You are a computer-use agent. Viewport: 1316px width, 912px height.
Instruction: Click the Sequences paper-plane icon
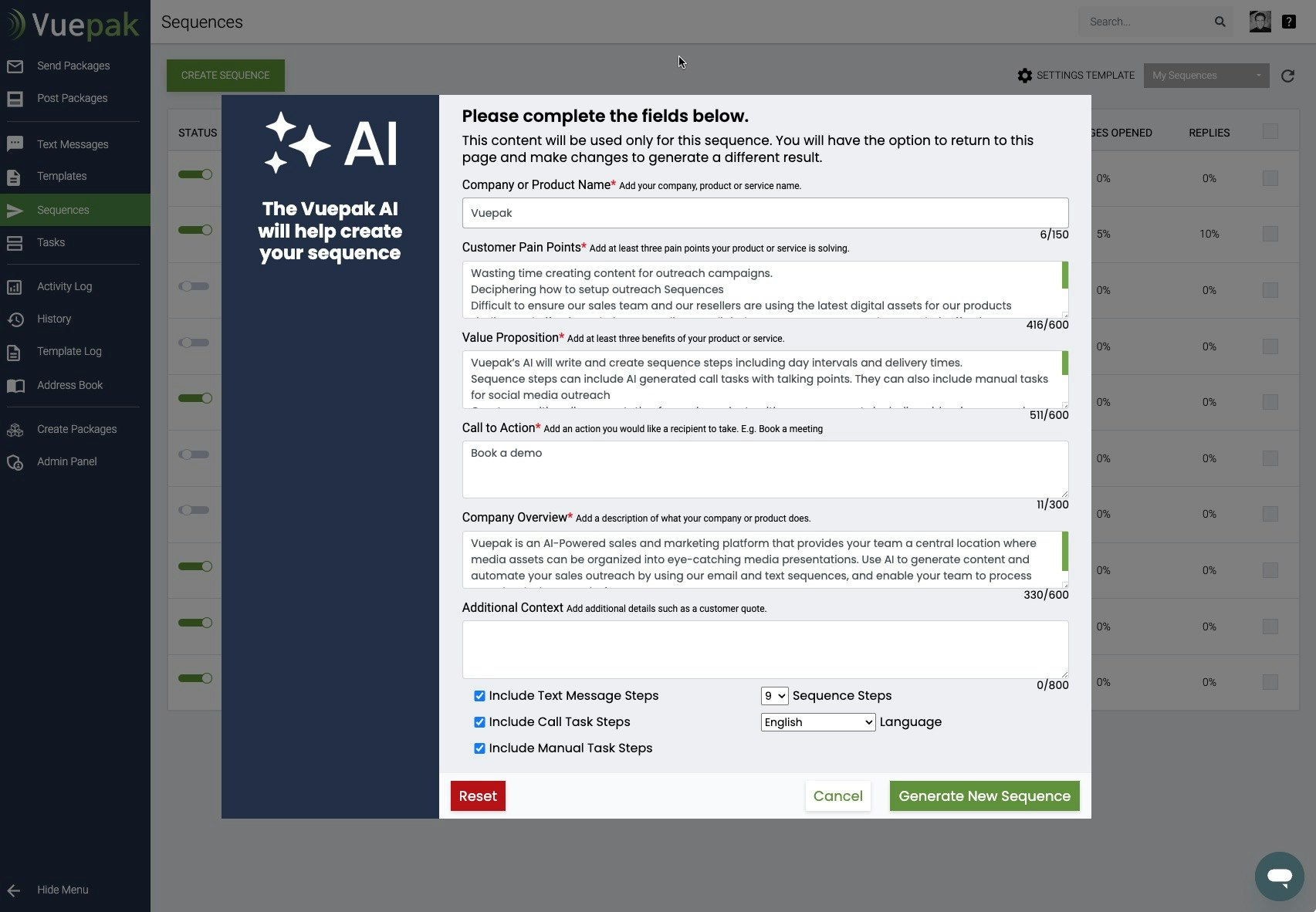pos(15,211)
